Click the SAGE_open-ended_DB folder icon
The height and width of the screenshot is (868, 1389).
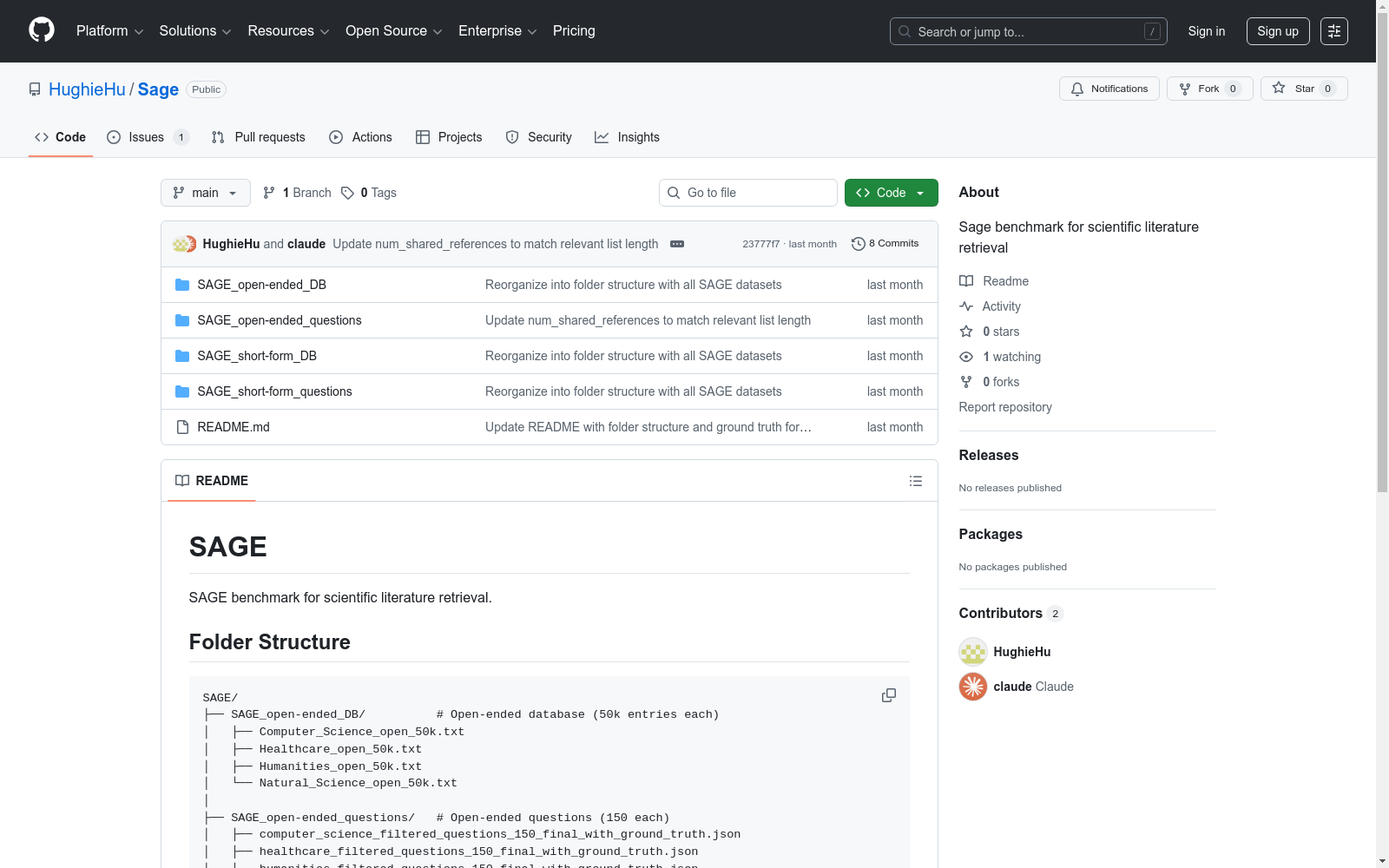(x=182, y=285)
